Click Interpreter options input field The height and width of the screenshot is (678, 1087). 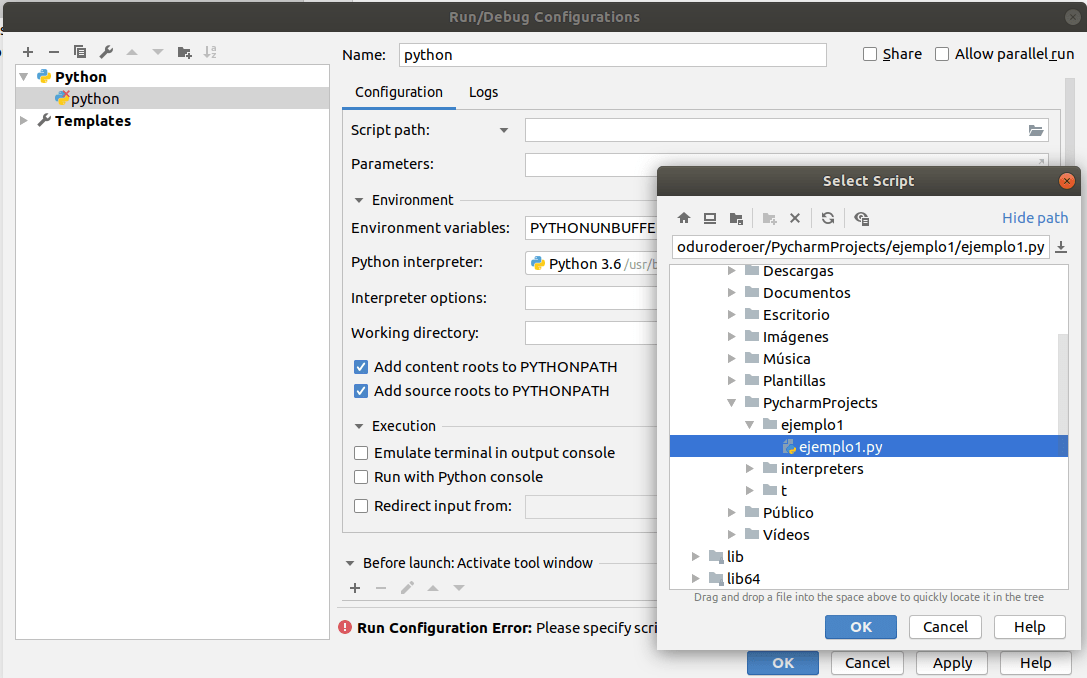[x=591, y=298]
